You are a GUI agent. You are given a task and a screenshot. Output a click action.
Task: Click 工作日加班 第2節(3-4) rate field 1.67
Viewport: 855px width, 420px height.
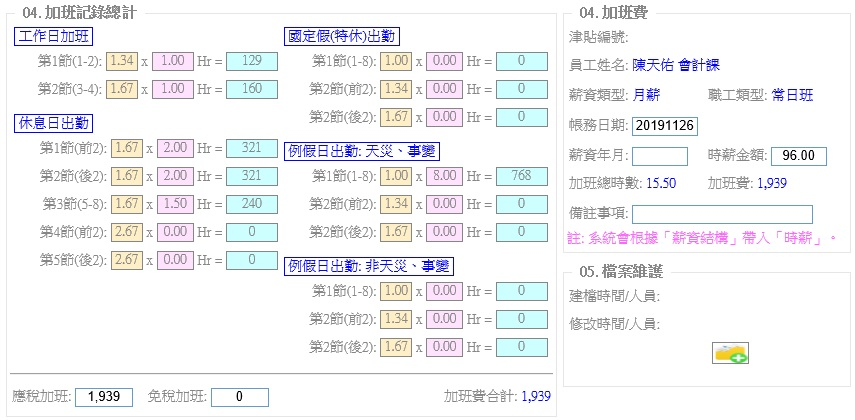click(x=122, y=89)
